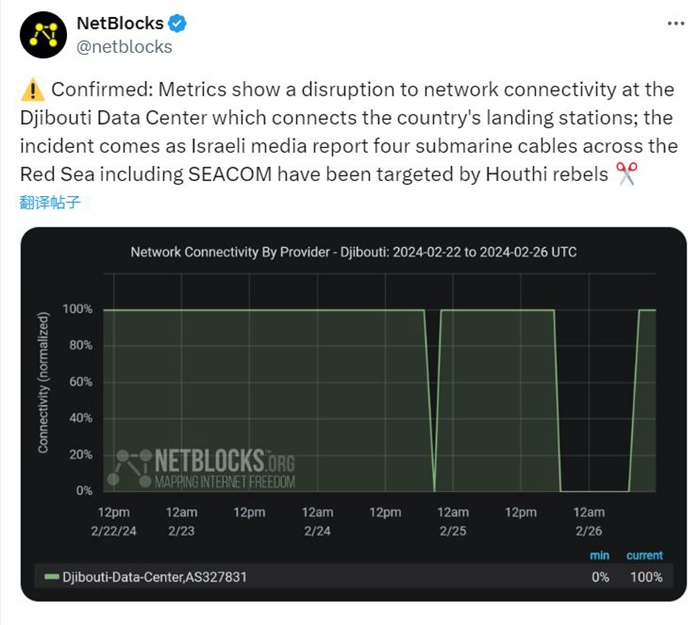Viewport: 700px width, 625px height.
Task: Click the 0% min value in legend
Action: tap(599, 577)
